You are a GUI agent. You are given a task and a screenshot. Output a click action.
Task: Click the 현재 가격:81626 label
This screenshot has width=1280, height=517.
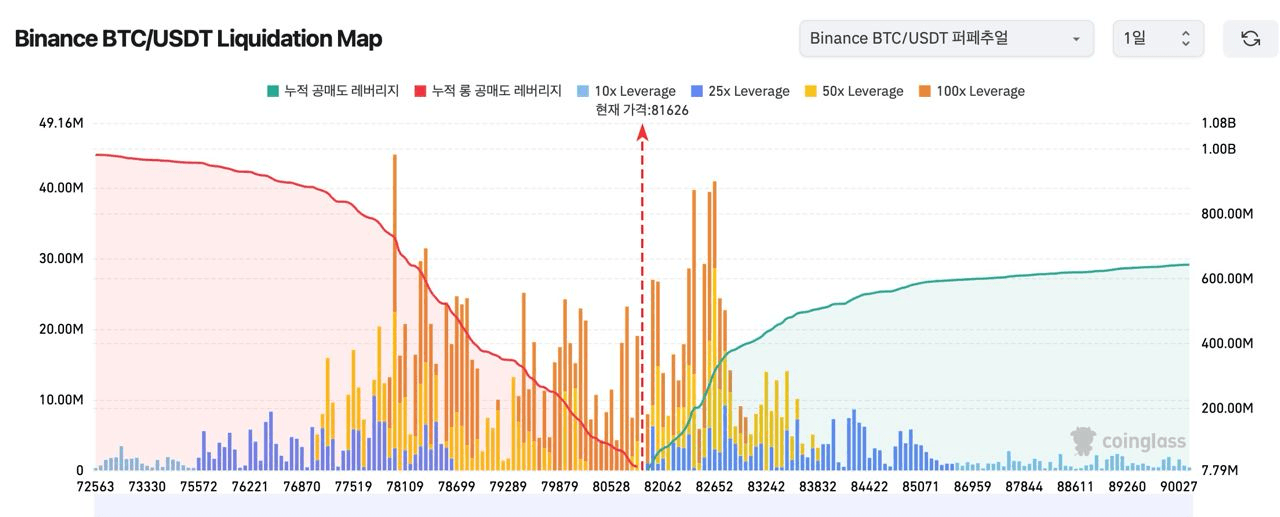point(642,110)
